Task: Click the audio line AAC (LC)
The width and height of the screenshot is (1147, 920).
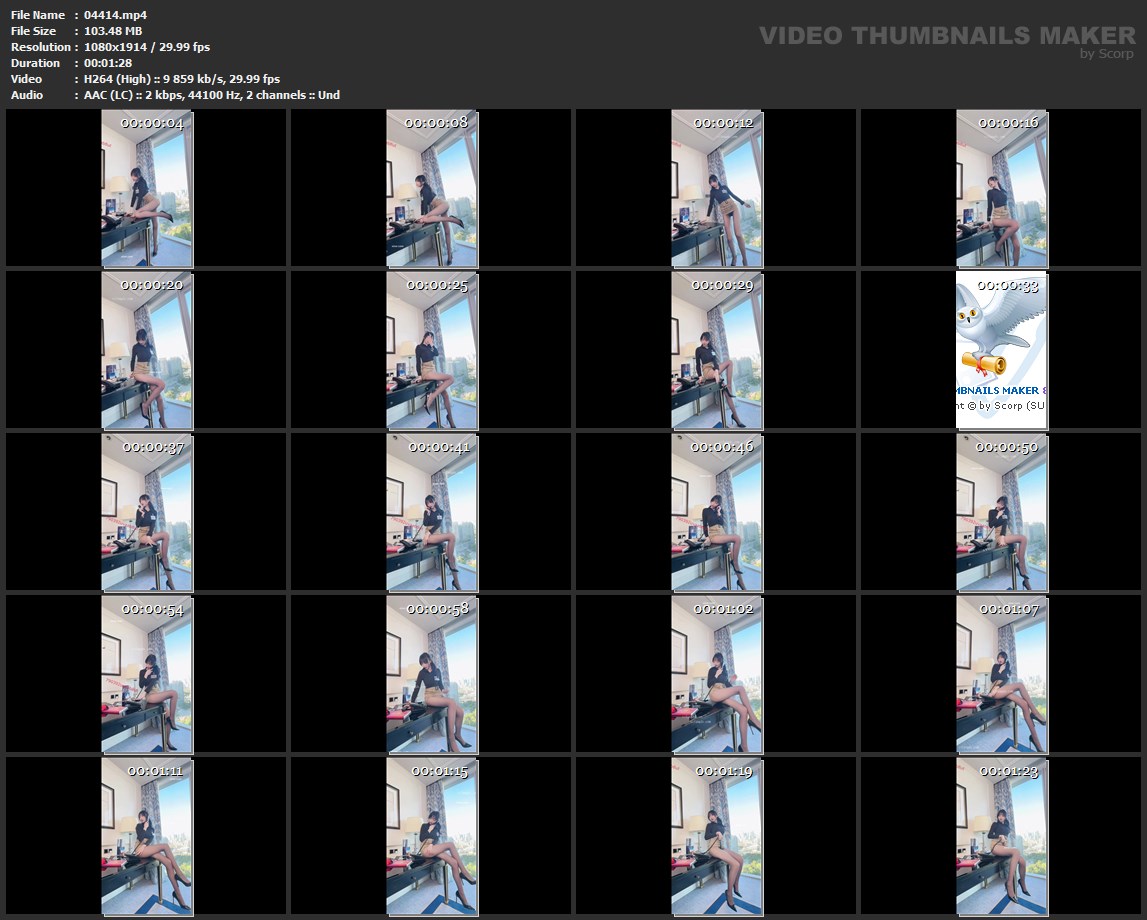Action: [x=211, y=95]
